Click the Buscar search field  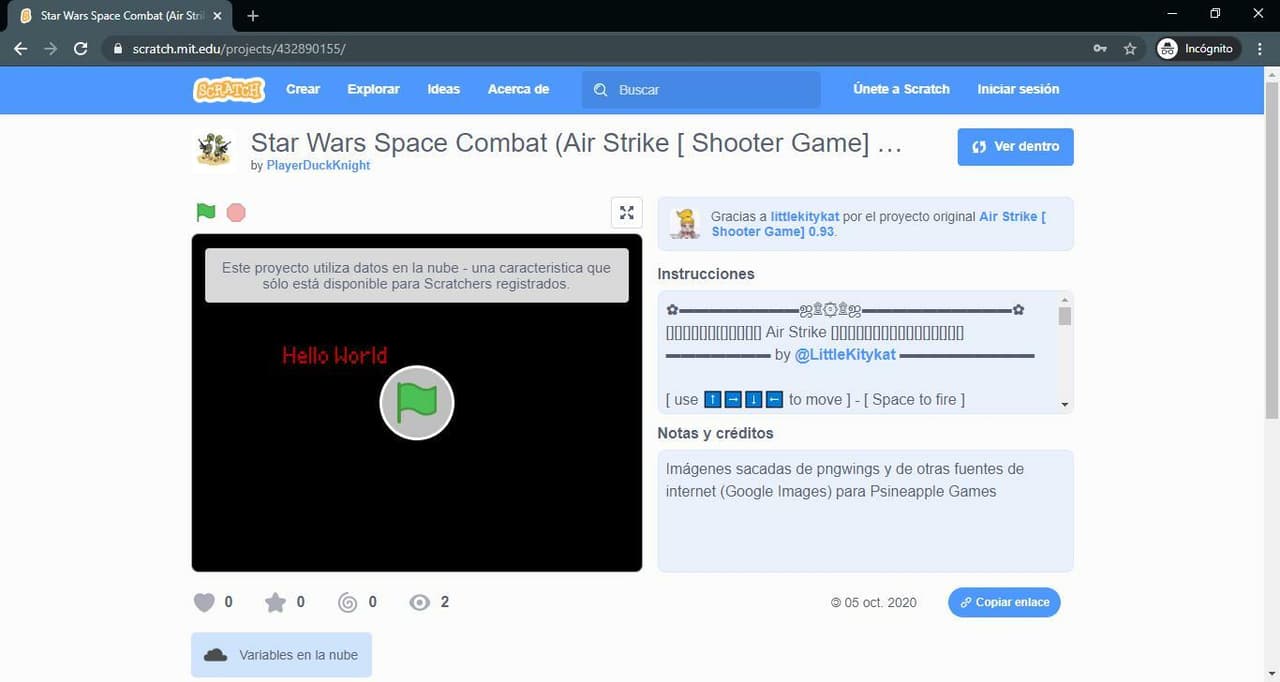pyautogui.click(x=701, y=90)
